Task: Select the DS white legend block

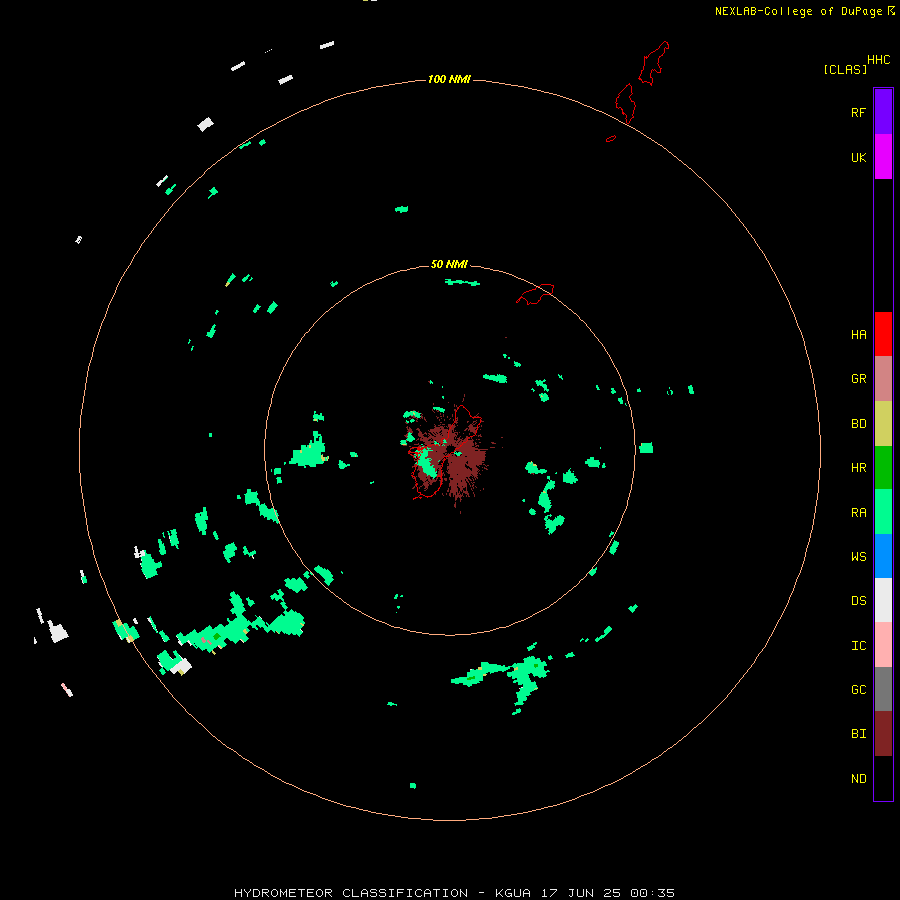Action: coord(883,600)
